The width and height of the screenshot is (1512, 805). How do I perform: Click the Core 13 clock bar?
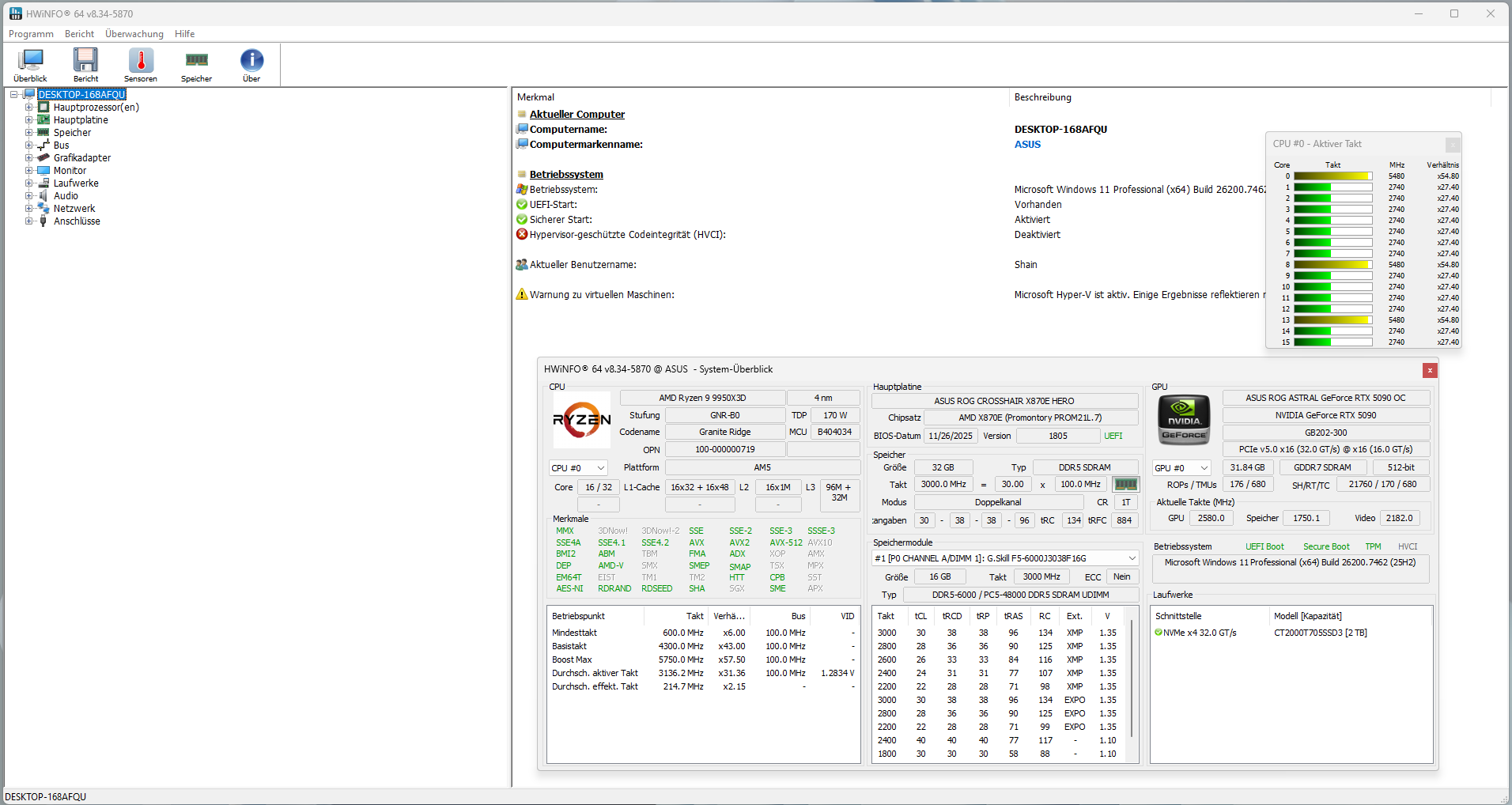(x=1332, y=320)
